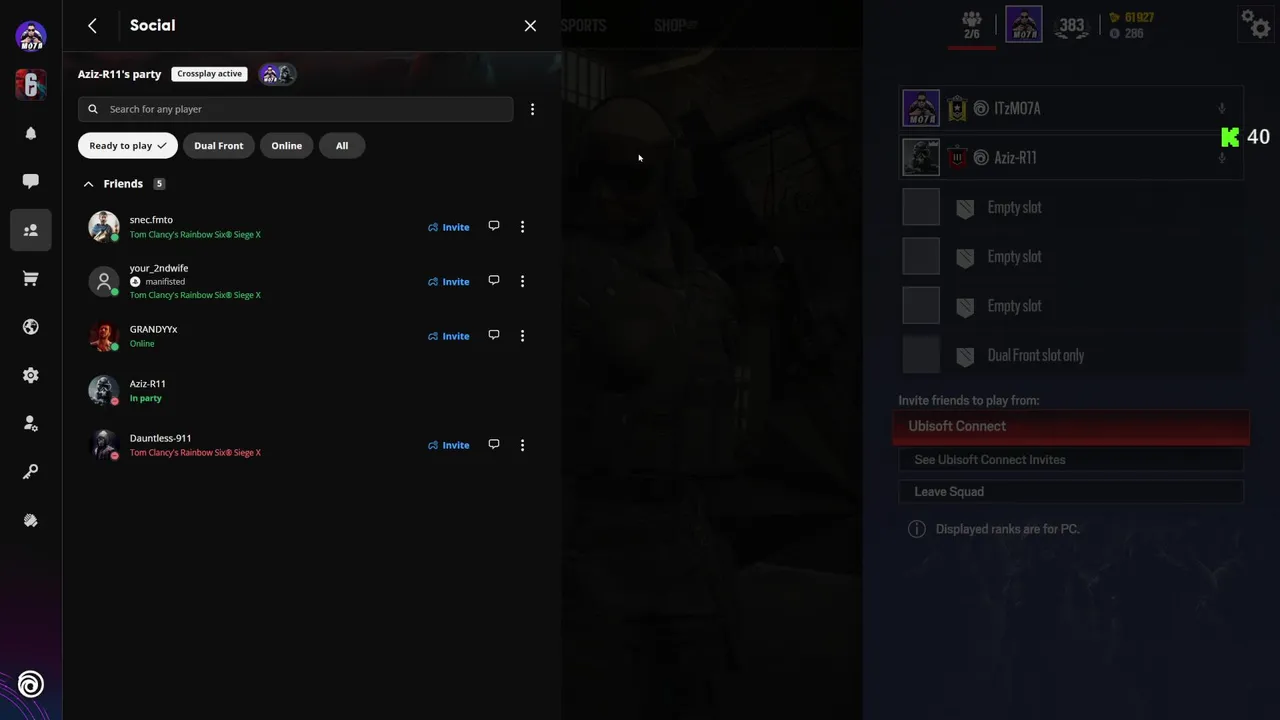Go back using the Social arrow

[92, 26]
